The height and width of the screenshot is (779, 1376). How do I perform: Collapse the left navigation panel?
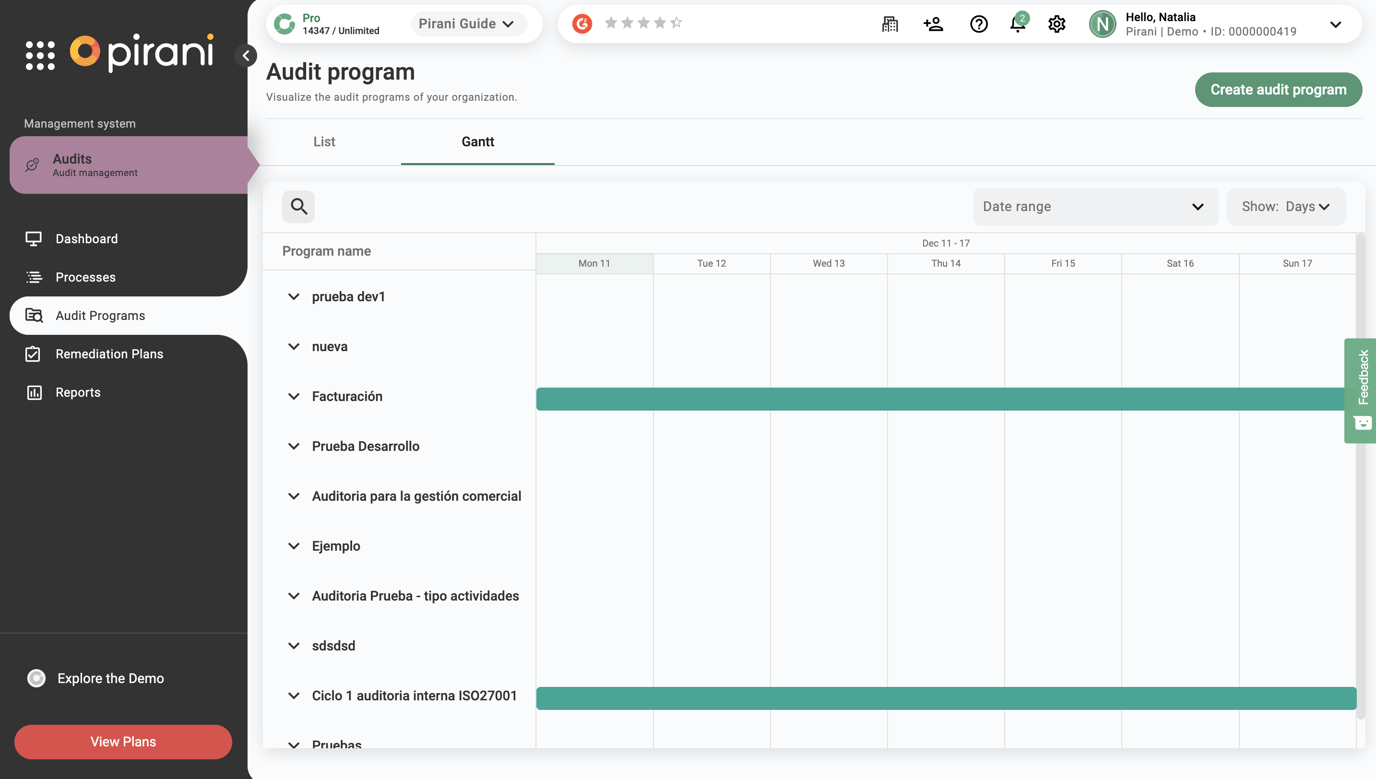pos(247,55)
